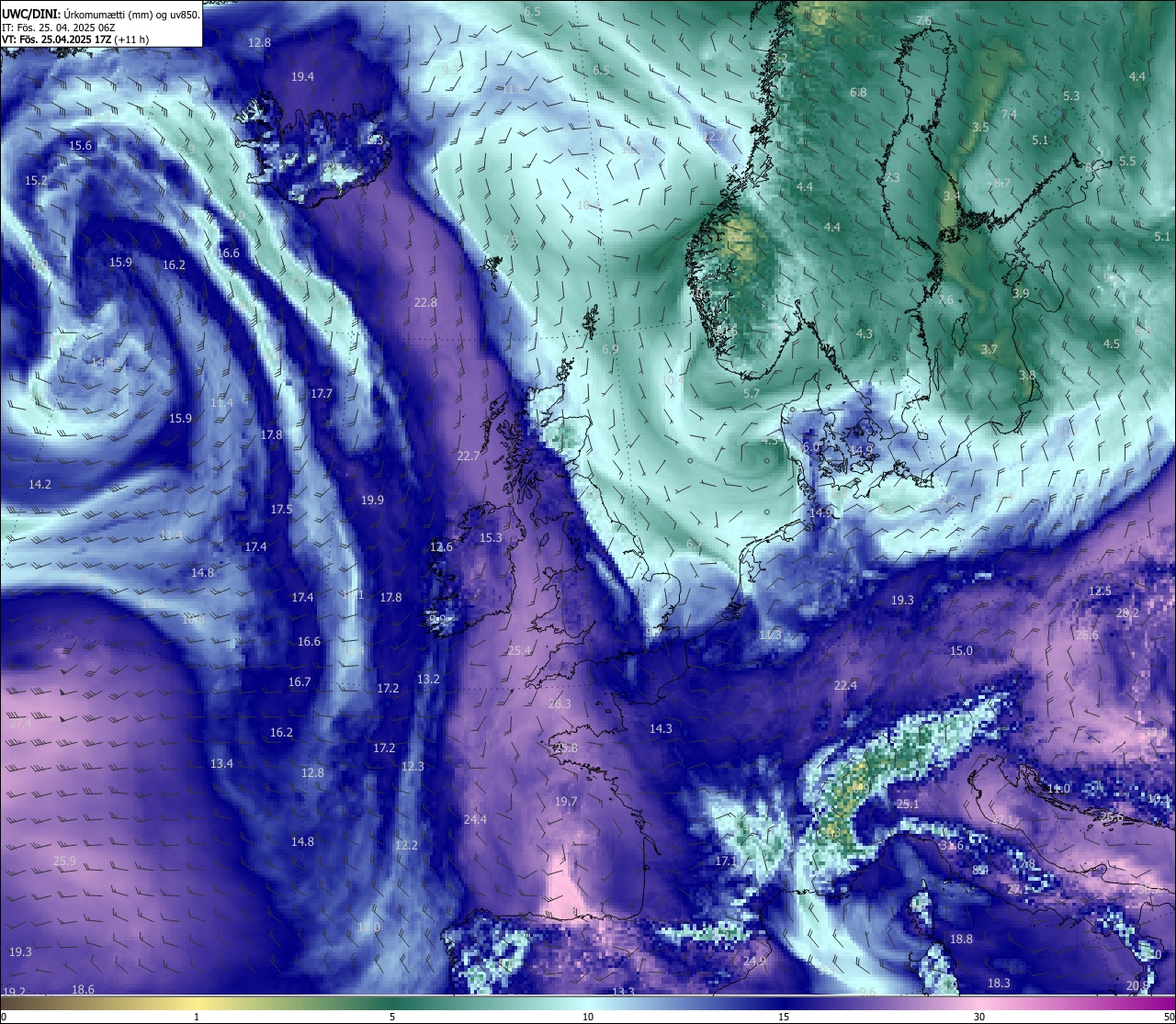Click the 19.9 value on the map
Viewport: 1176px width, 1024px height.
click(372, 501)
